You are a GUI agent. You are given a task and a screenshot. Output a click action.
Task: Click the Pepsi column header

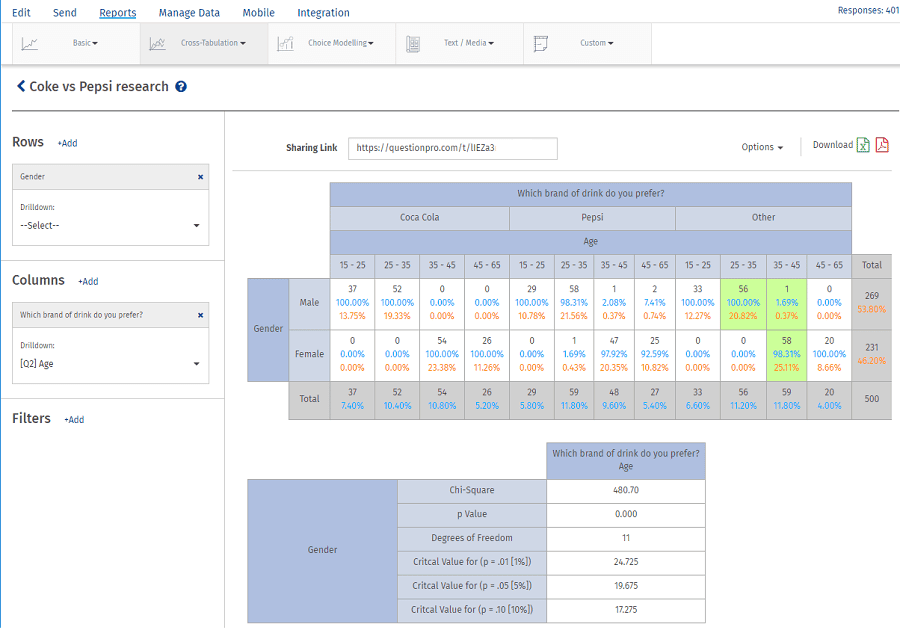click(x=592, y=218)
